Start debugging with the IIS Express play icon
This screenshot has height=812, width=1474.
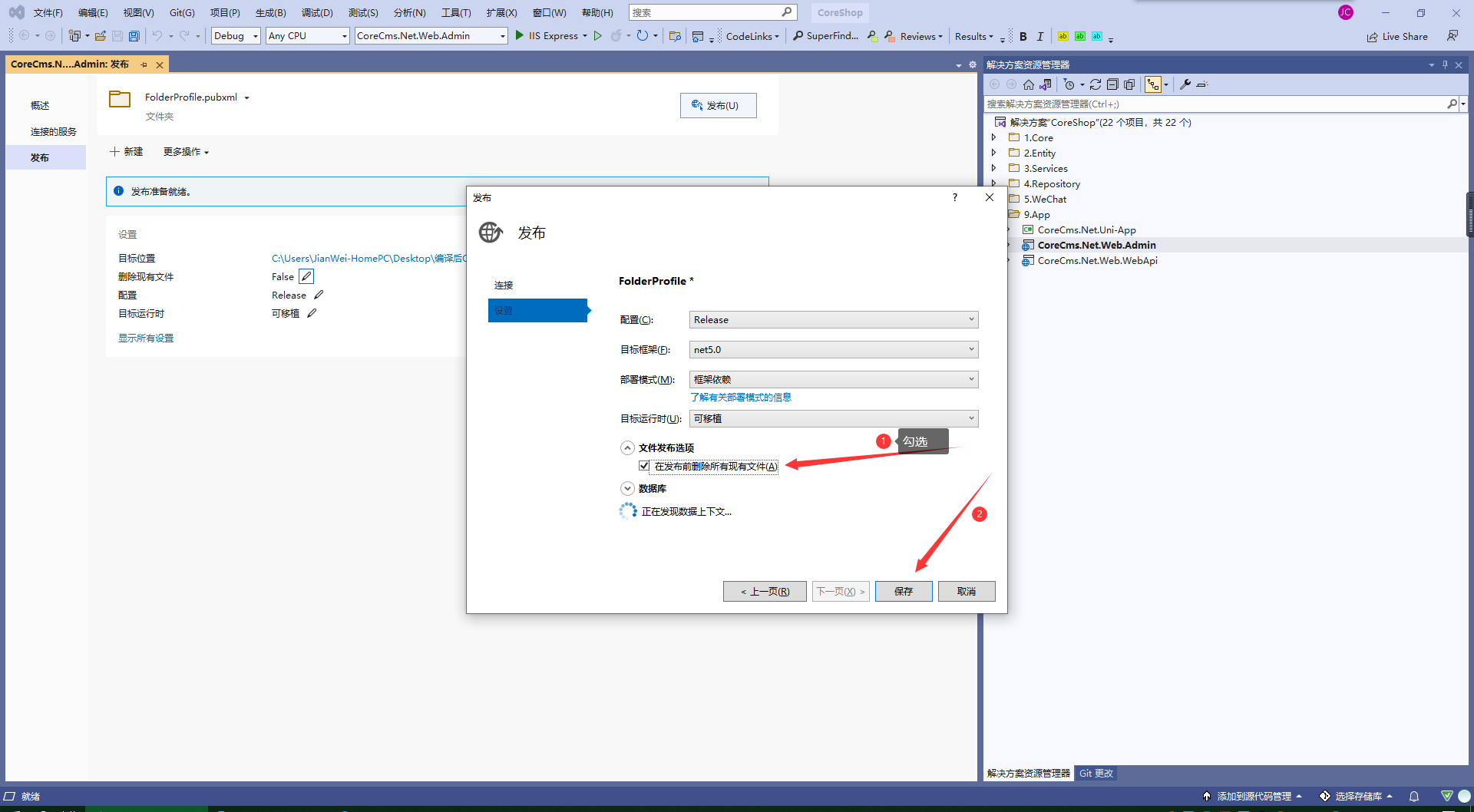pyautogui.click(x=520, y=35)
